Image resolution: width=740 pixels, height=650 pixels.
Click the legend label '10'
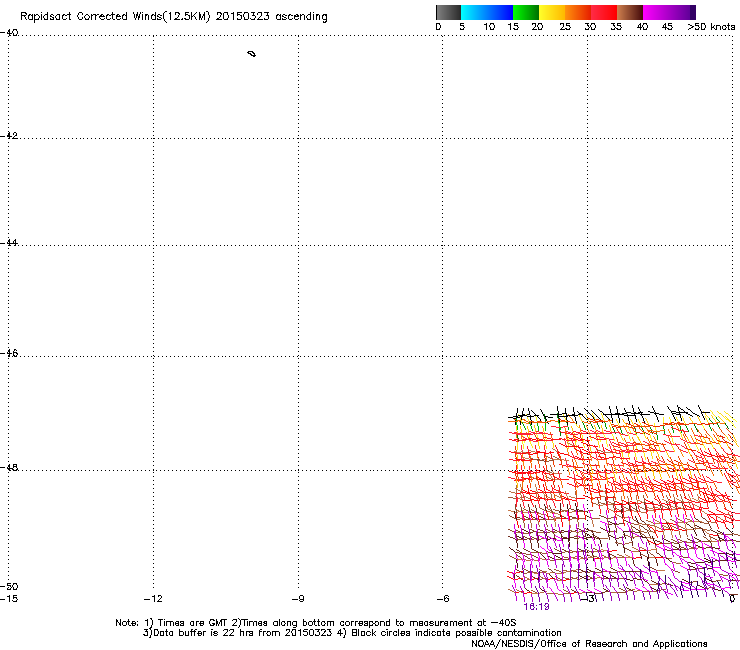point(489,27)
